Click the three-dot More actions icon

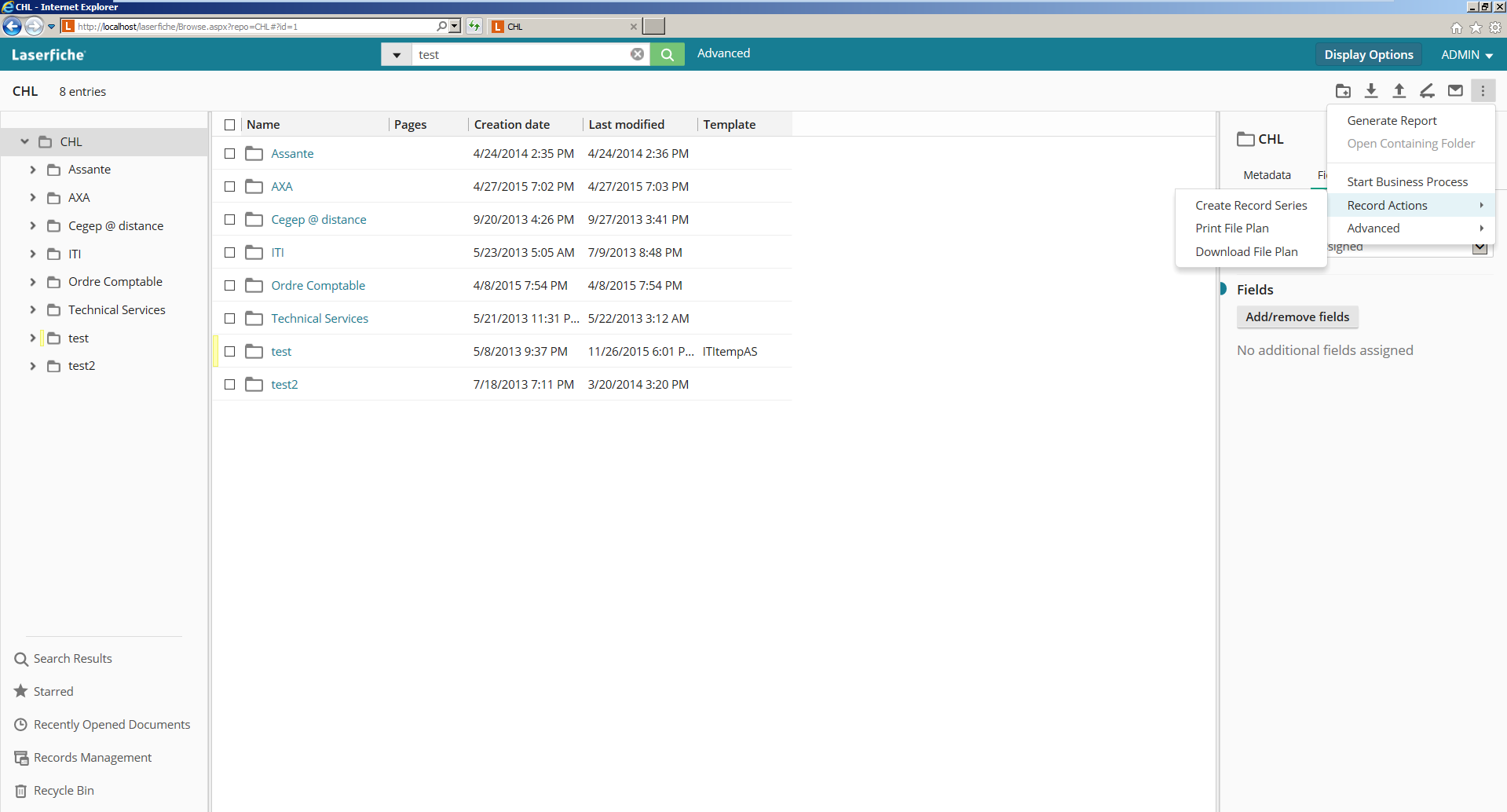point(1483,91)
